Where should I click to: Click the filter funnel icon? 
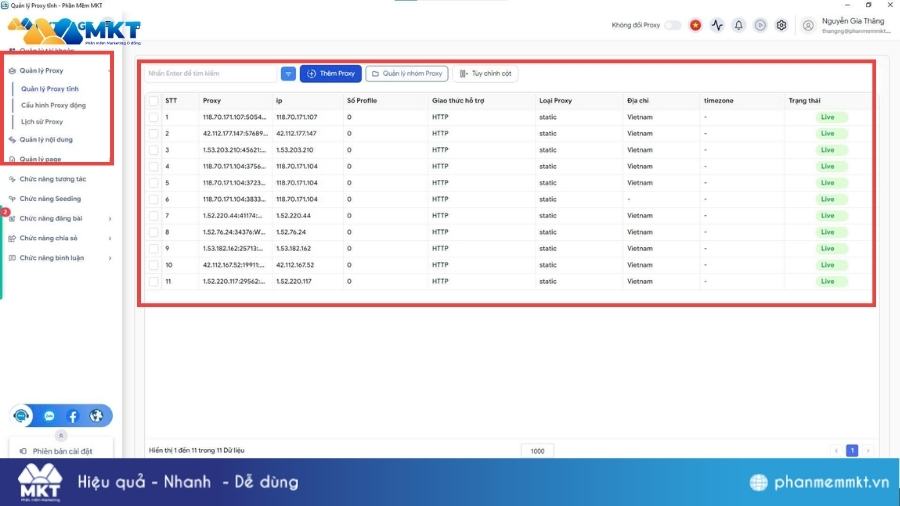point(288,73)
